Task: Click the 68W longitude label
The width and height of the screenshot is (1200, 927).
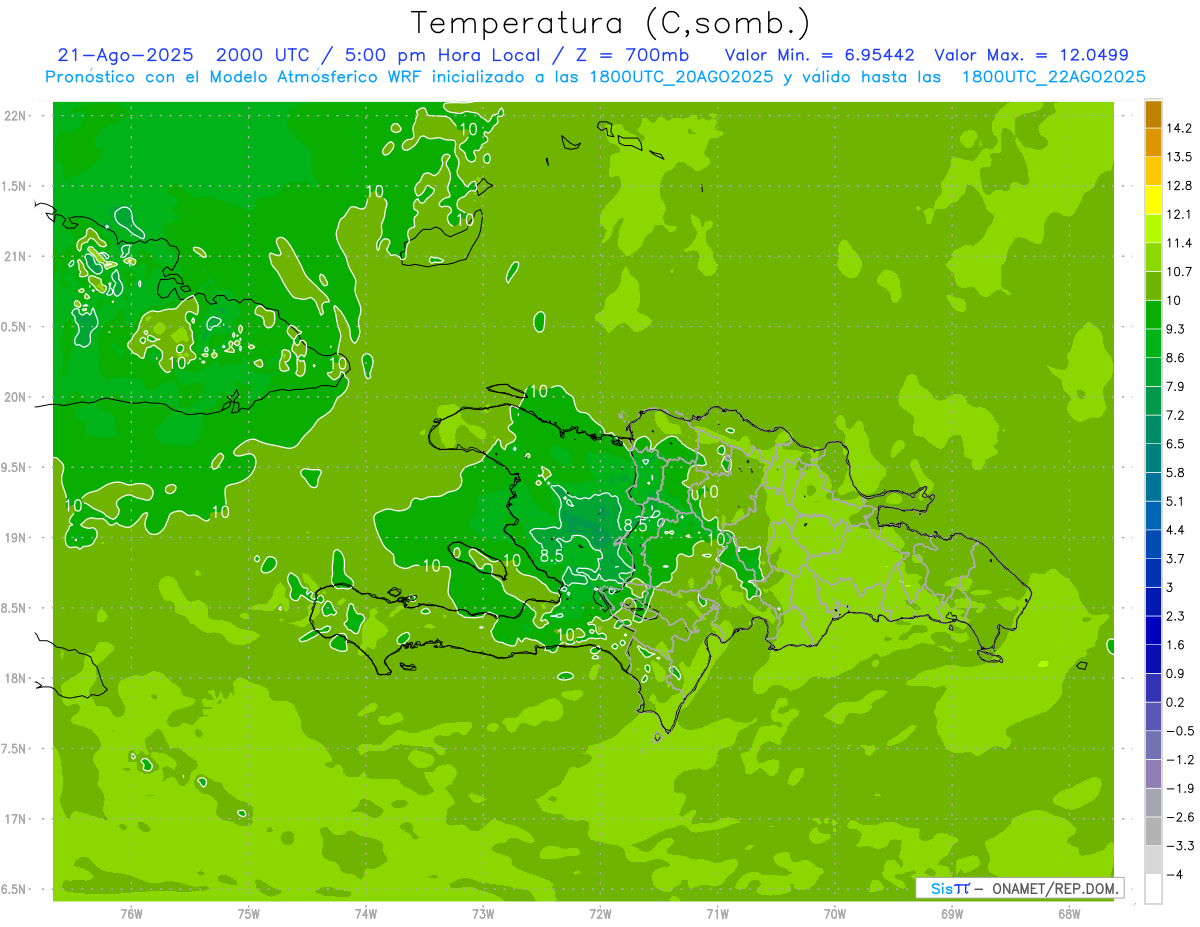Action: pyautogui.click(x=1069, y=914)
